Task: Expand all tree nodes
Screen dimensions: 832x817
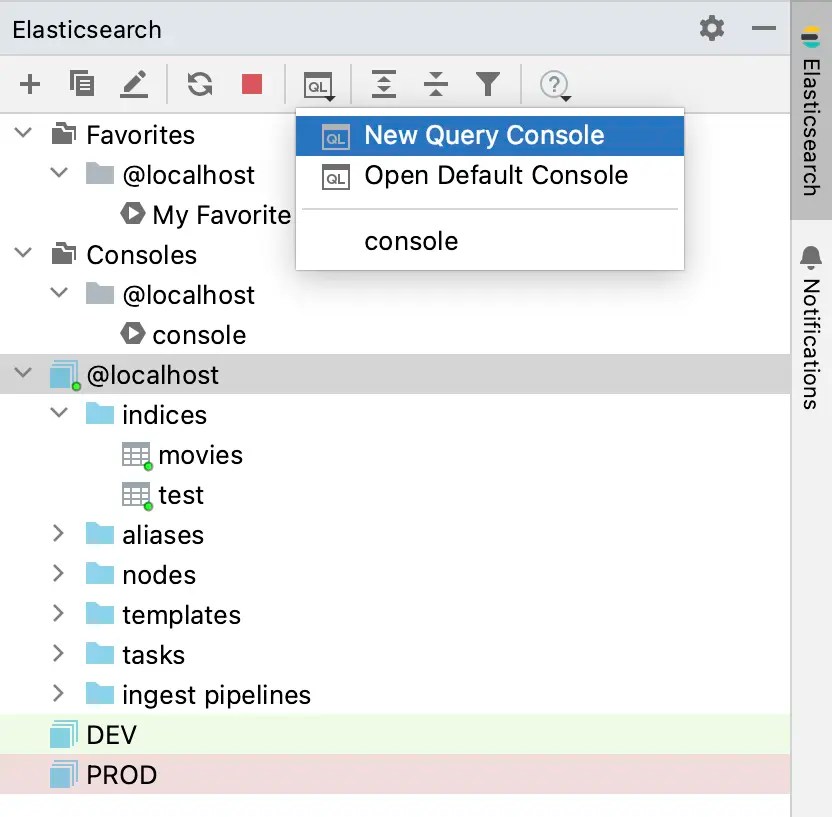Action: click(384, 84)
